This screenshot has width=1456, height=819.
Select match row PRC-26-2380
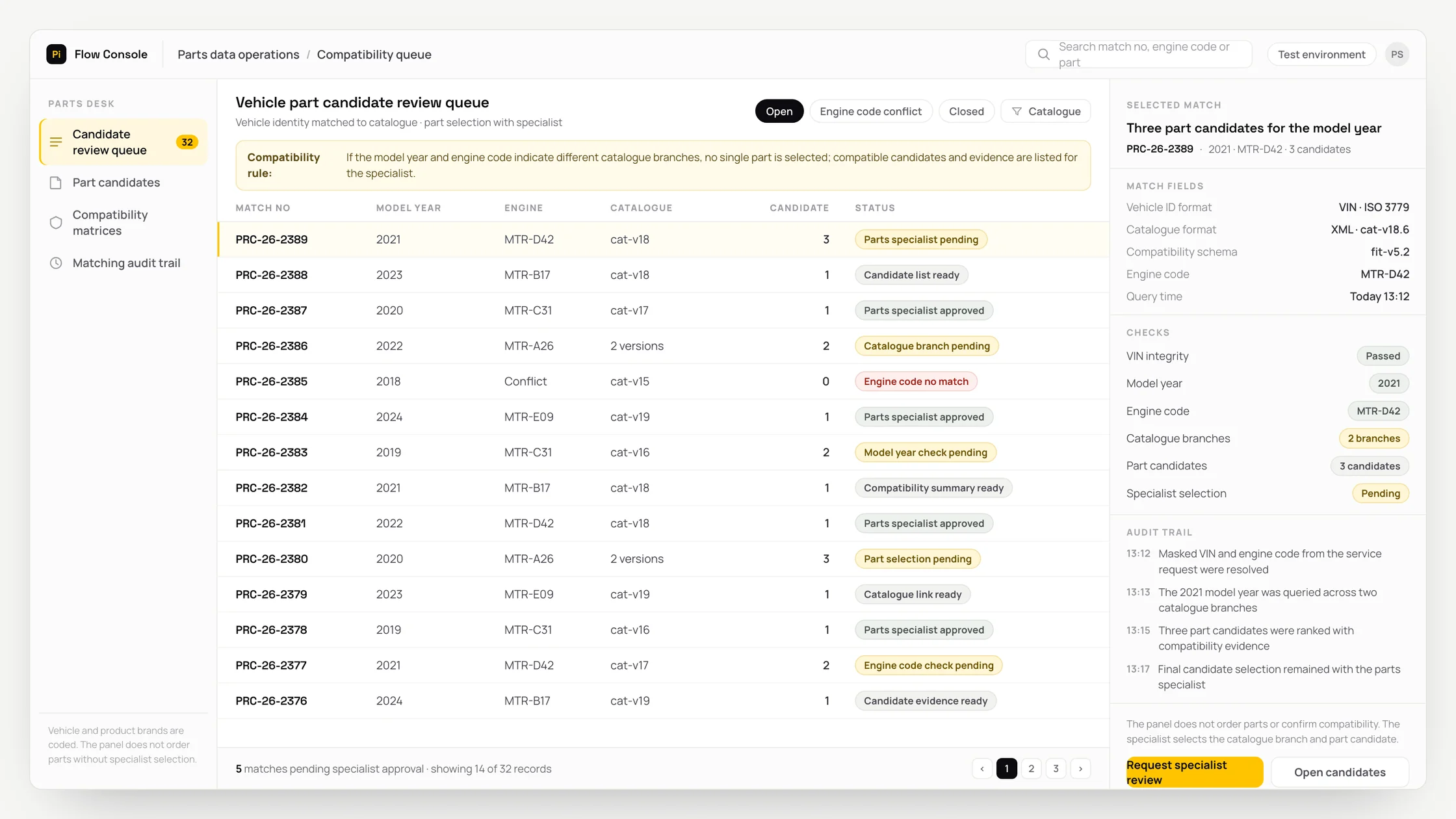coord(663,559)
